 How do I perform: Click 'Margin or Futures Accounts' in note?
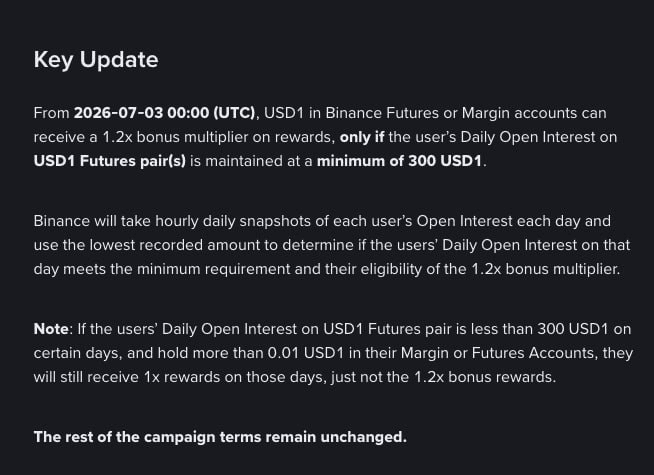click(x=497, y=353)
